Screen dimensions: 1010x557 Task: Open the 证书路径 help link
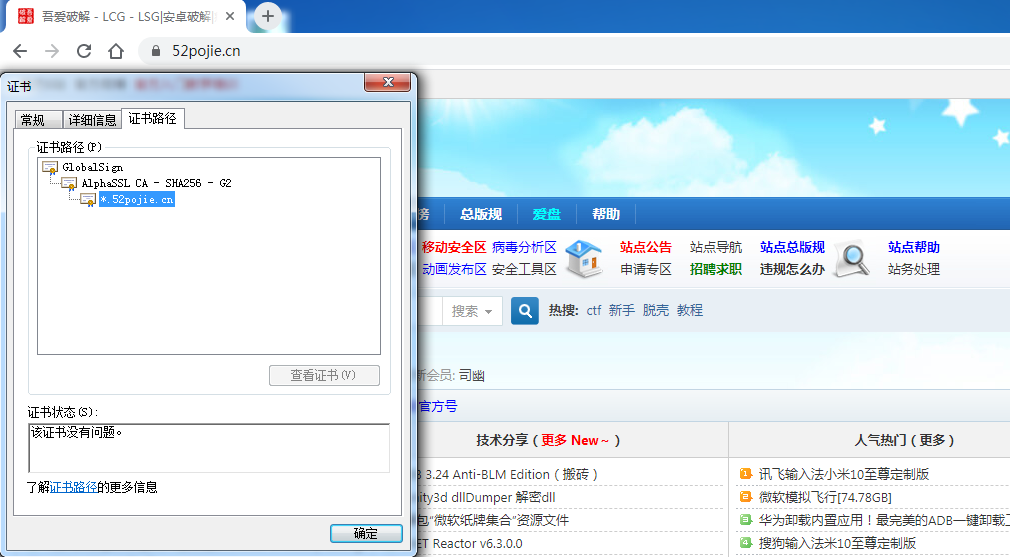[74, 488]
